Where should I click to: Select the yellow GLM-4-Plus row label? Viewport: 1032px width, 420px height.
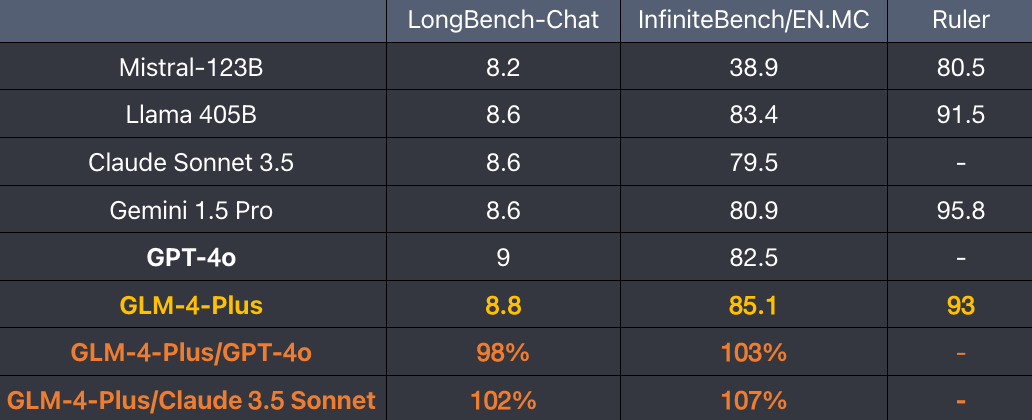(x=192, y=305)
